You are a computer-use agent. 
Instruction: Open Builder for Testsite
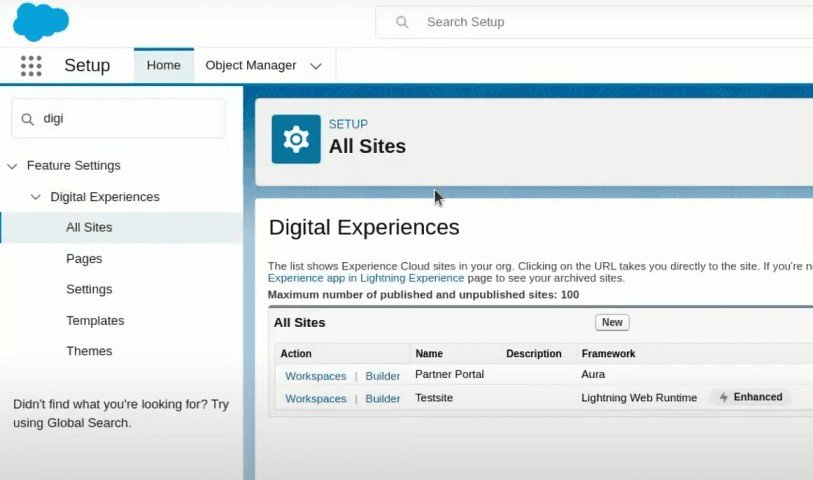point(383,399)
